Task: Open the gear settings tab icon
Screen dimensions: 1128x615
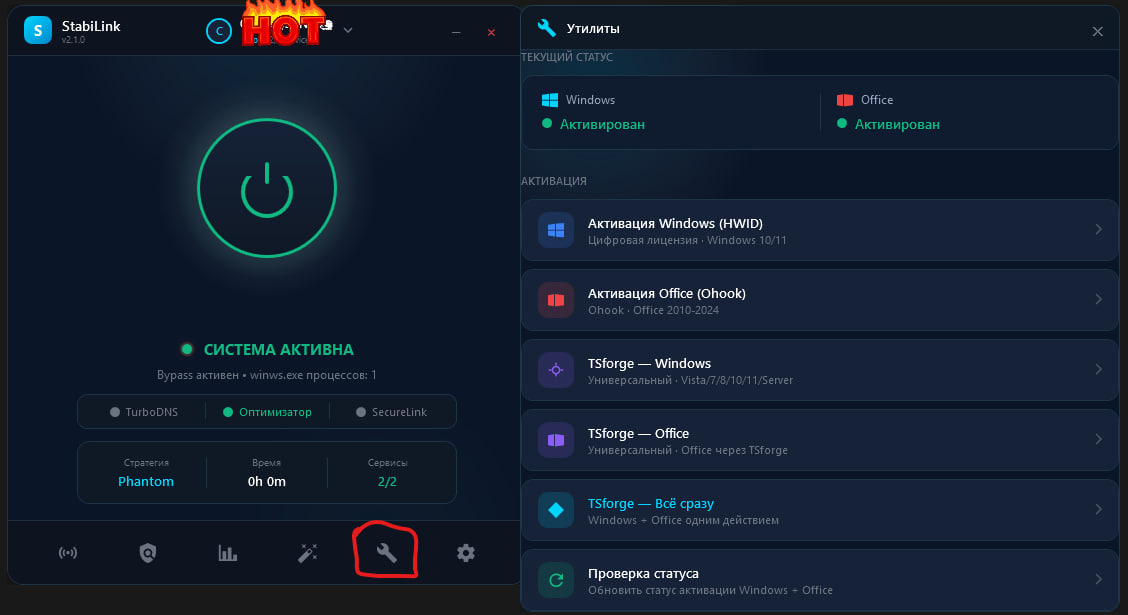Action: click(x=466, y=553)
